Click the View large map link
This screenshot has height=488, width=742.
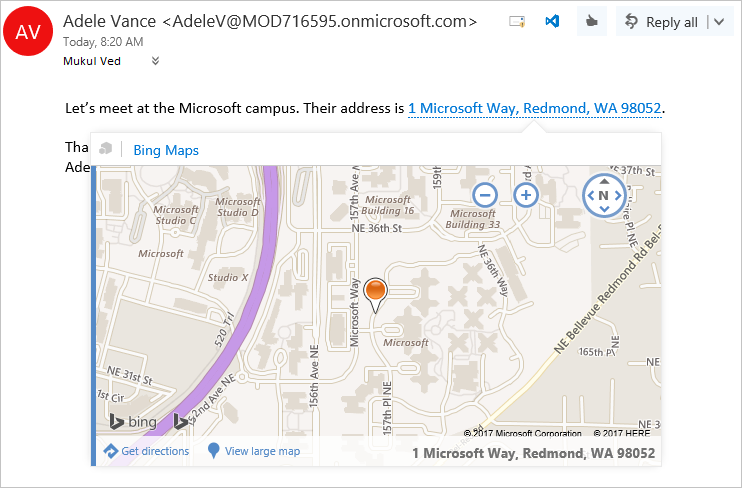254,451
